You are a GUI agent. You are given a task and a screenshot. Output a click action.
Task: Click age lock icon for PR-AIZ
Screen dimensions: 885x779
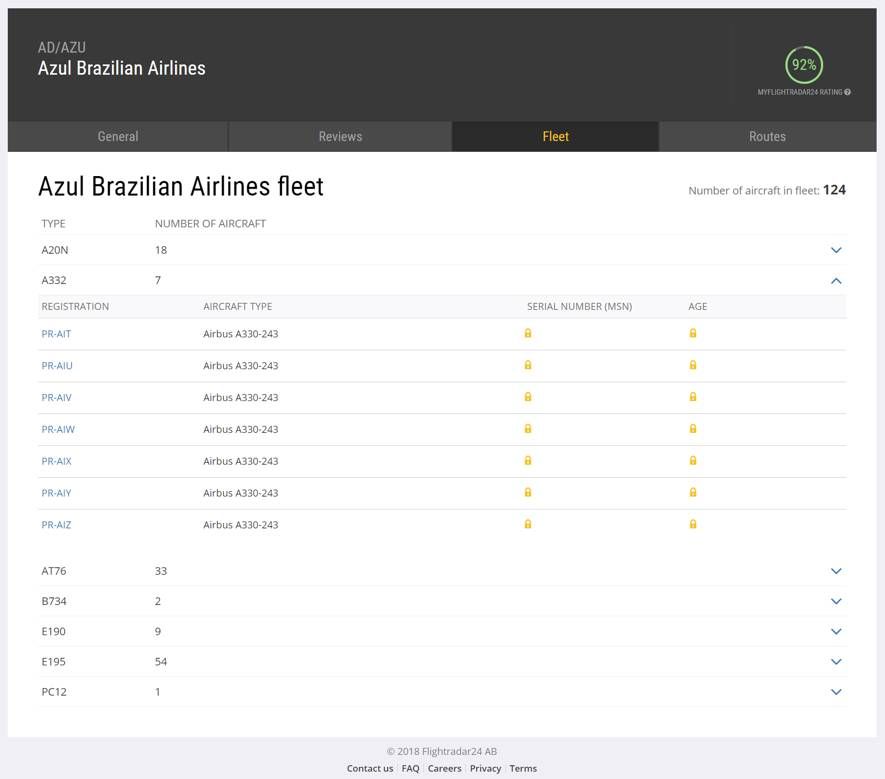pyautogui.click(x=693, y=524)
